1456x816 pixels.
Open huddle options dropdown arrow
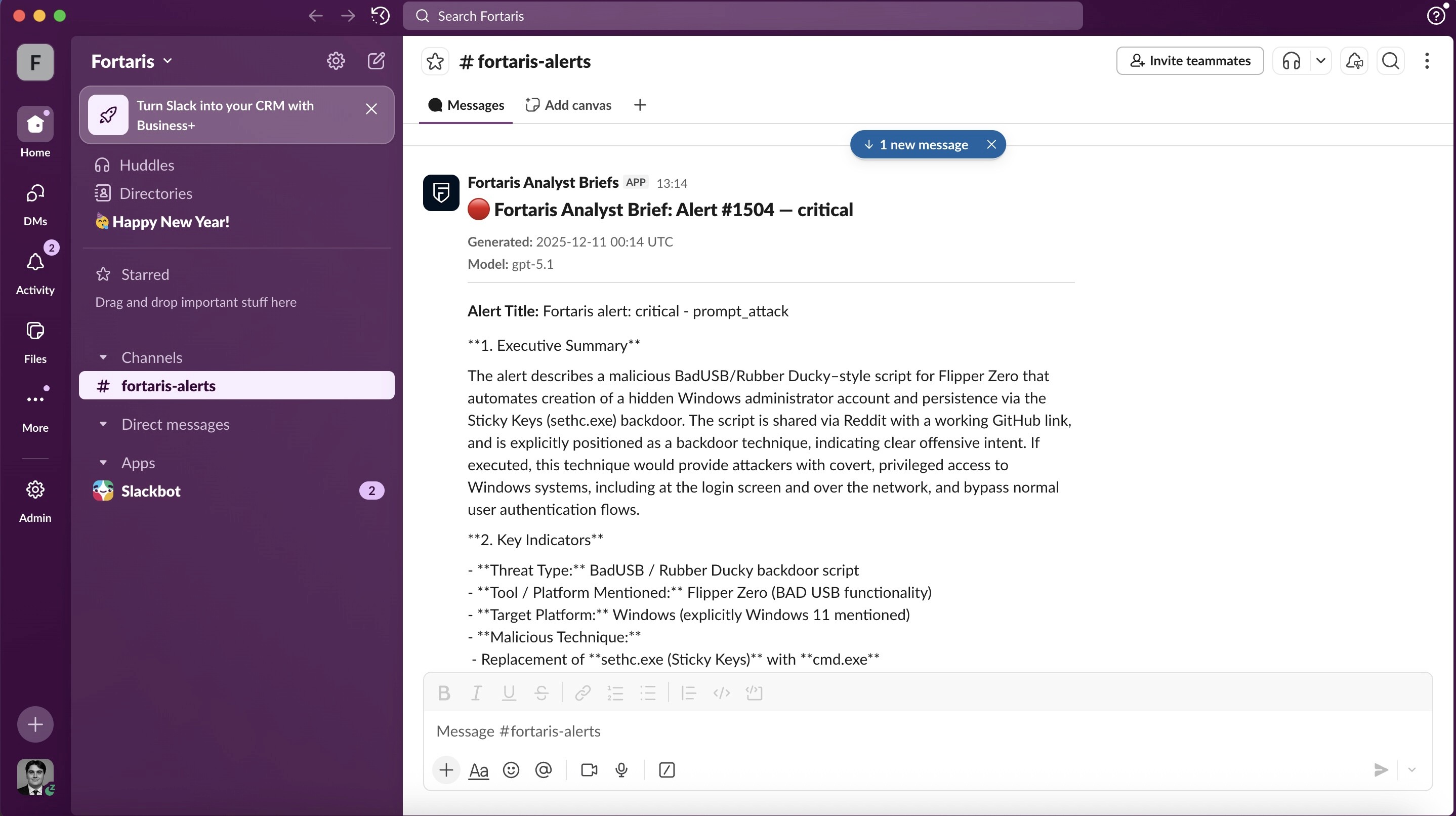[x=1320, y=61]
